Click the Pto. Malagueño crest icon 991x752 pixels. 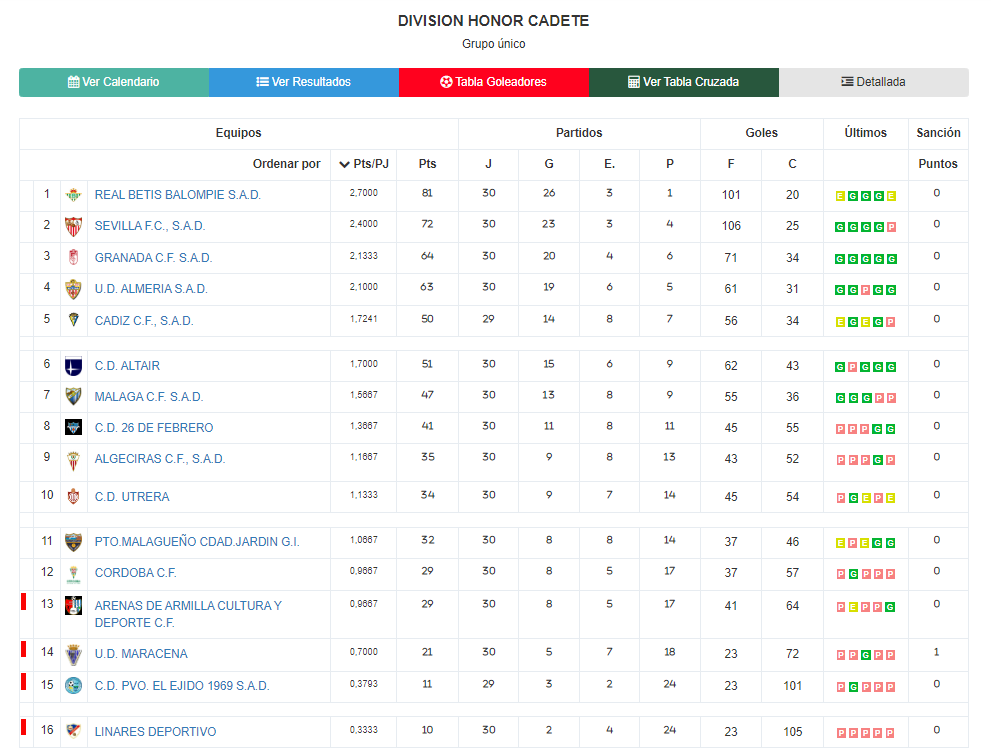[x=73, y=542]
